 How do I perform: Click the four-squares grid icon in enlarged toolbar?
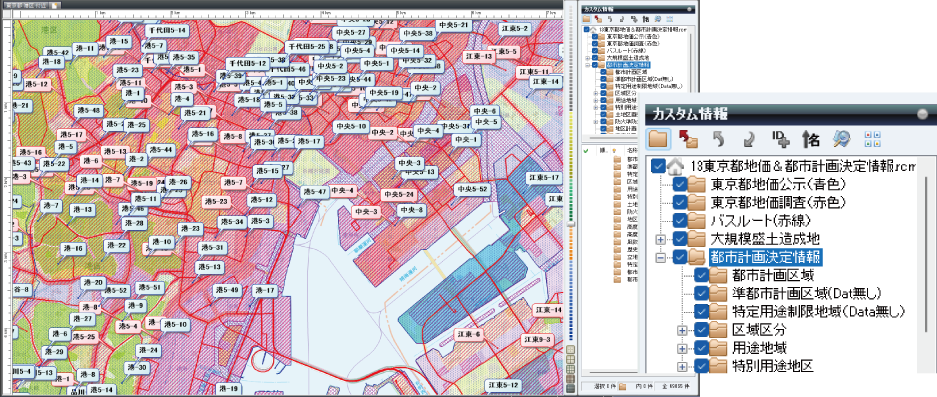tap(873, 139)
